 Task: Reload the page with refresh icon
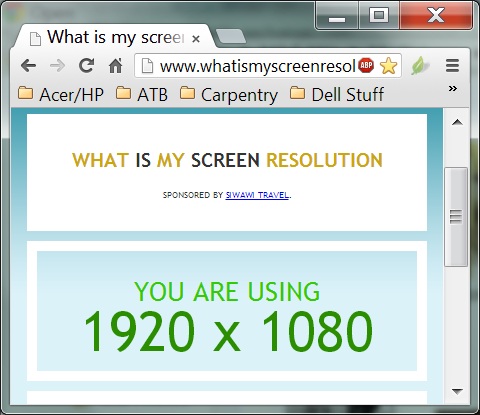[x=86, y=65]
